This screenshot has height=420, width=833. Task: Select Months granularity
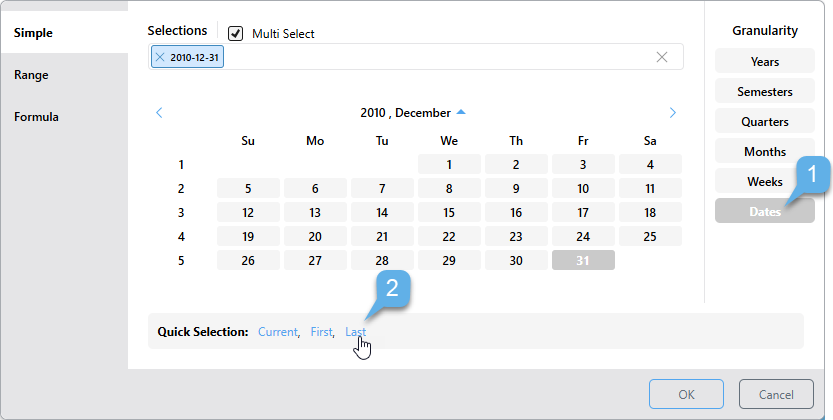(765, 152)
